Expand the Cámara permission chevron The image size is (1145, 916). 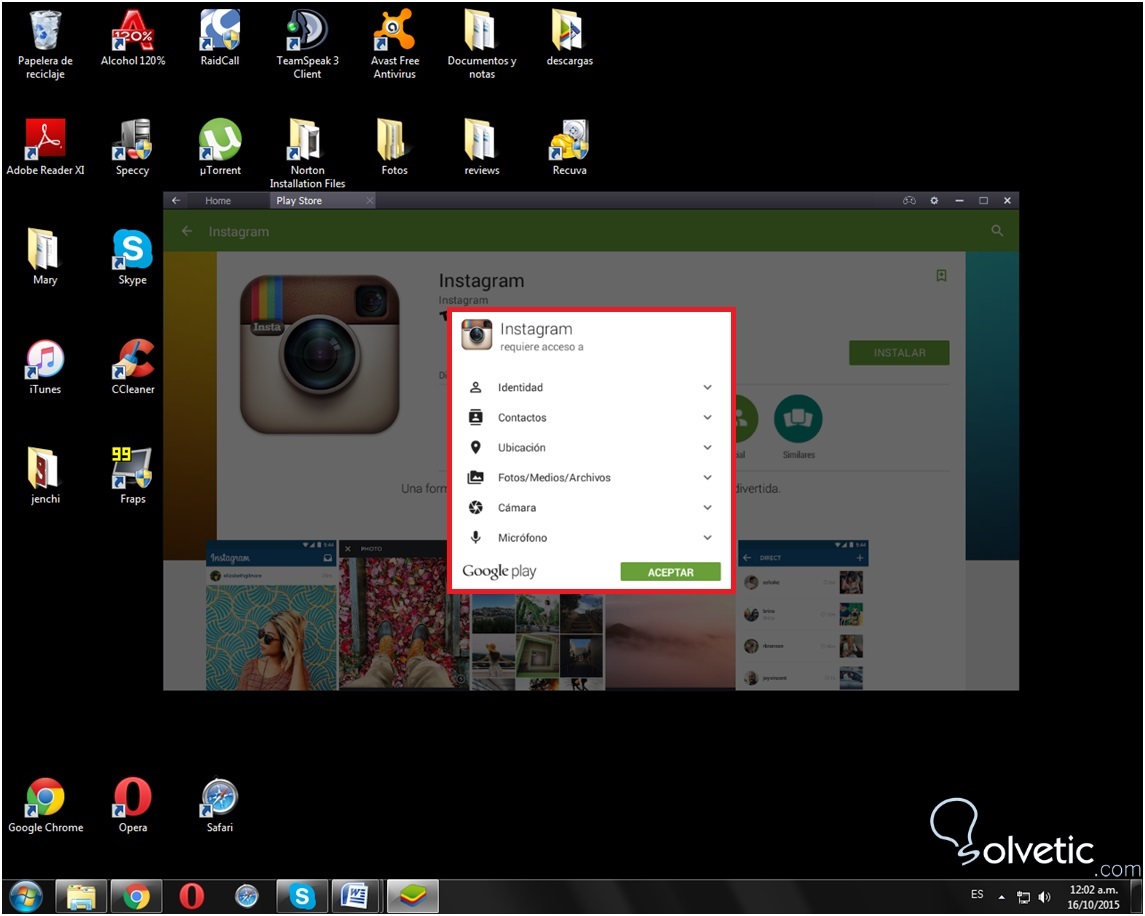[x=707, y=507]
